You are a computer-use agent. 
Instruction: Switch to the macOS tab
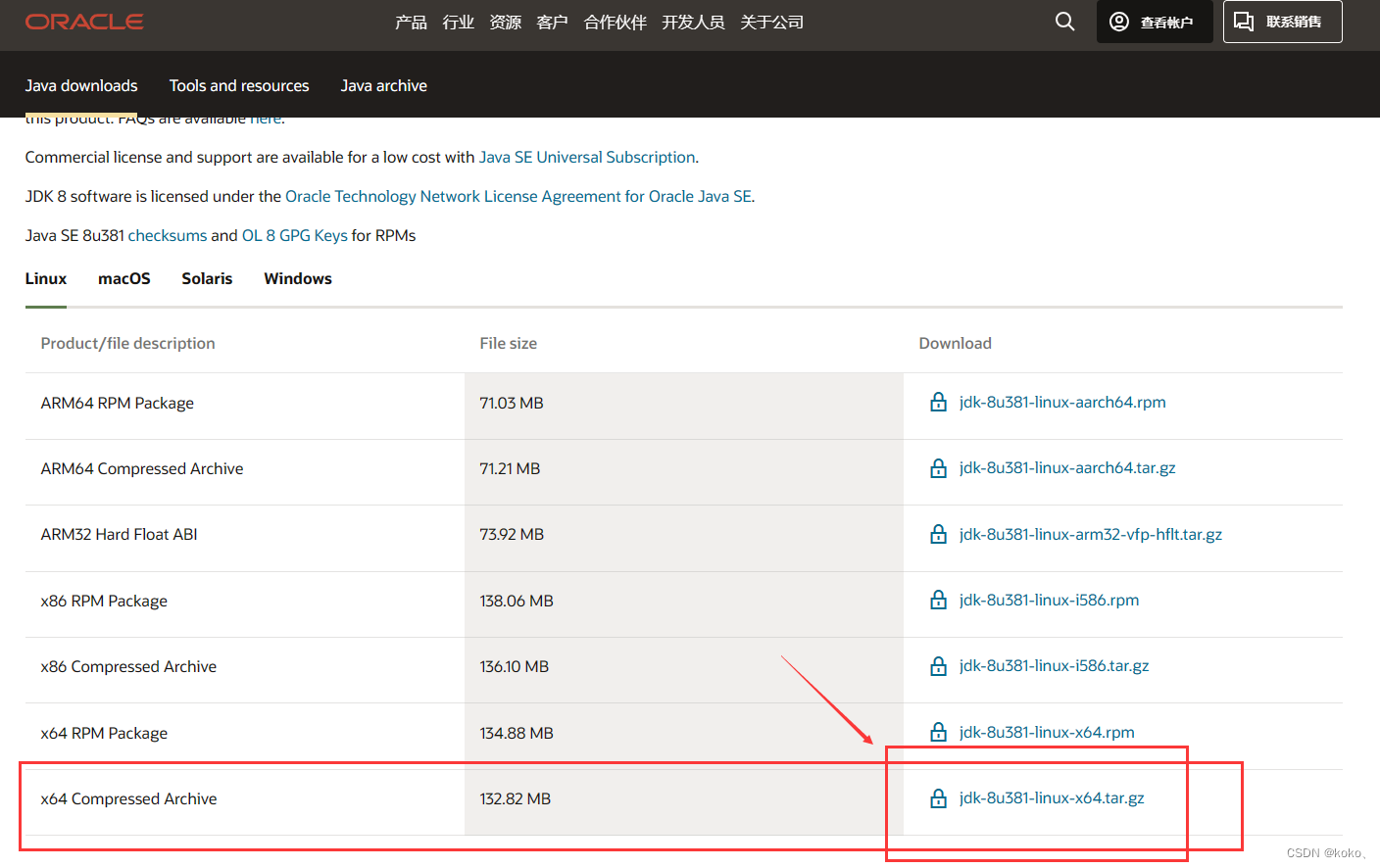click(124, 278)
